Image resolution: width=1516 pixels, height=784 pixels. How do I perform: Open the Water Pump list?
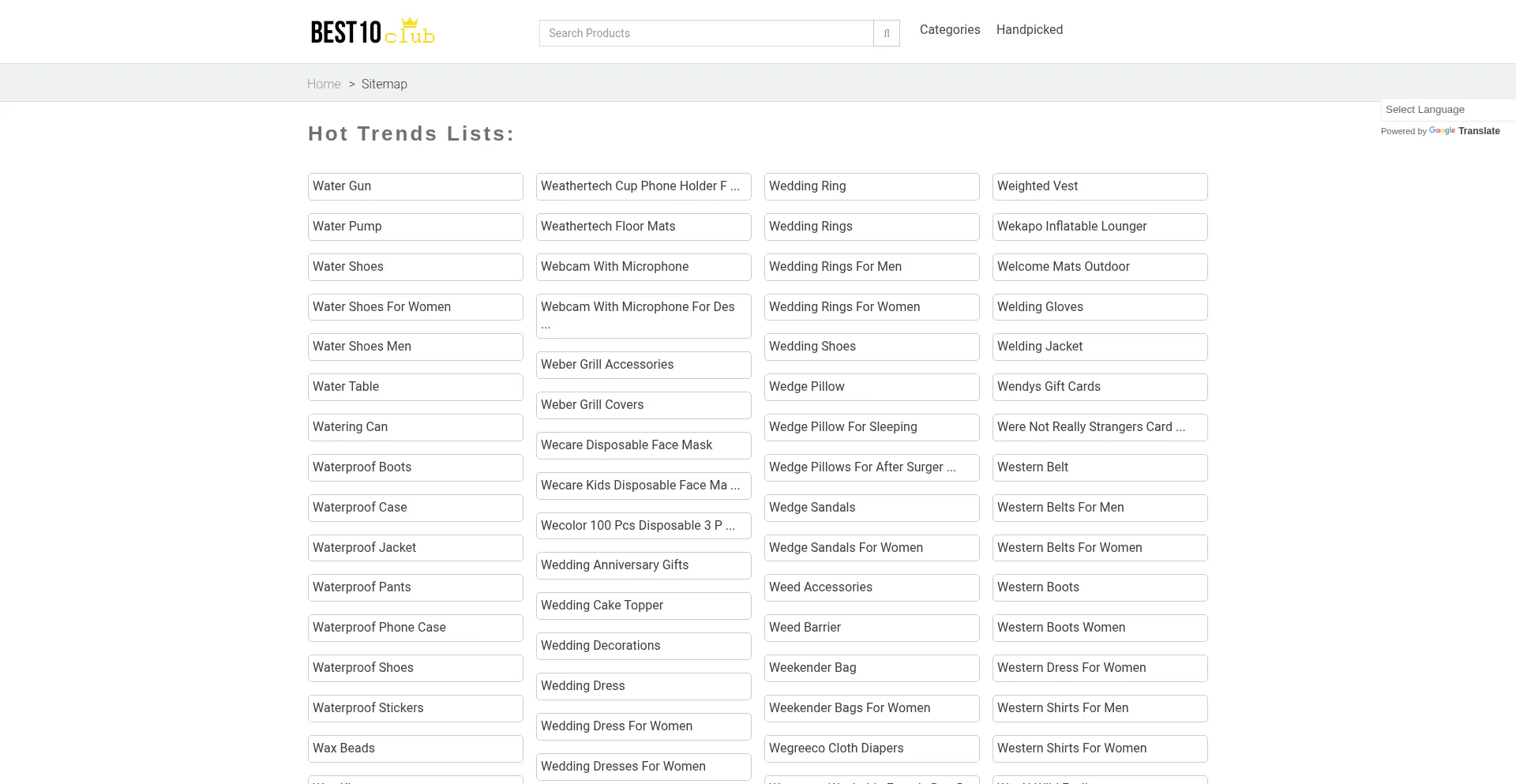coord(415,227)
